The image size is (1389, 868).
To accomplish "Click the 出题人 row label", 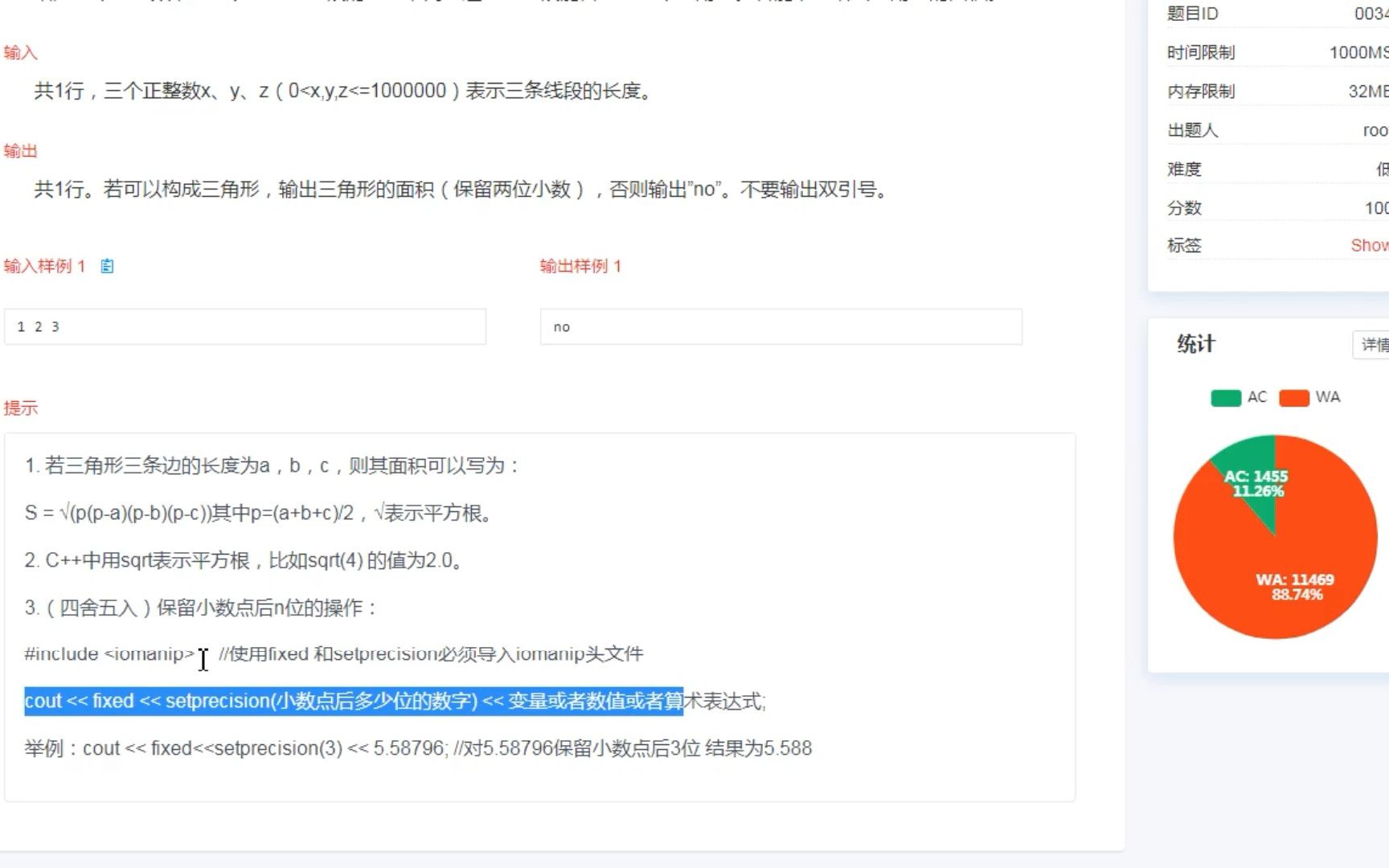I will click(x=1193, y=130).
